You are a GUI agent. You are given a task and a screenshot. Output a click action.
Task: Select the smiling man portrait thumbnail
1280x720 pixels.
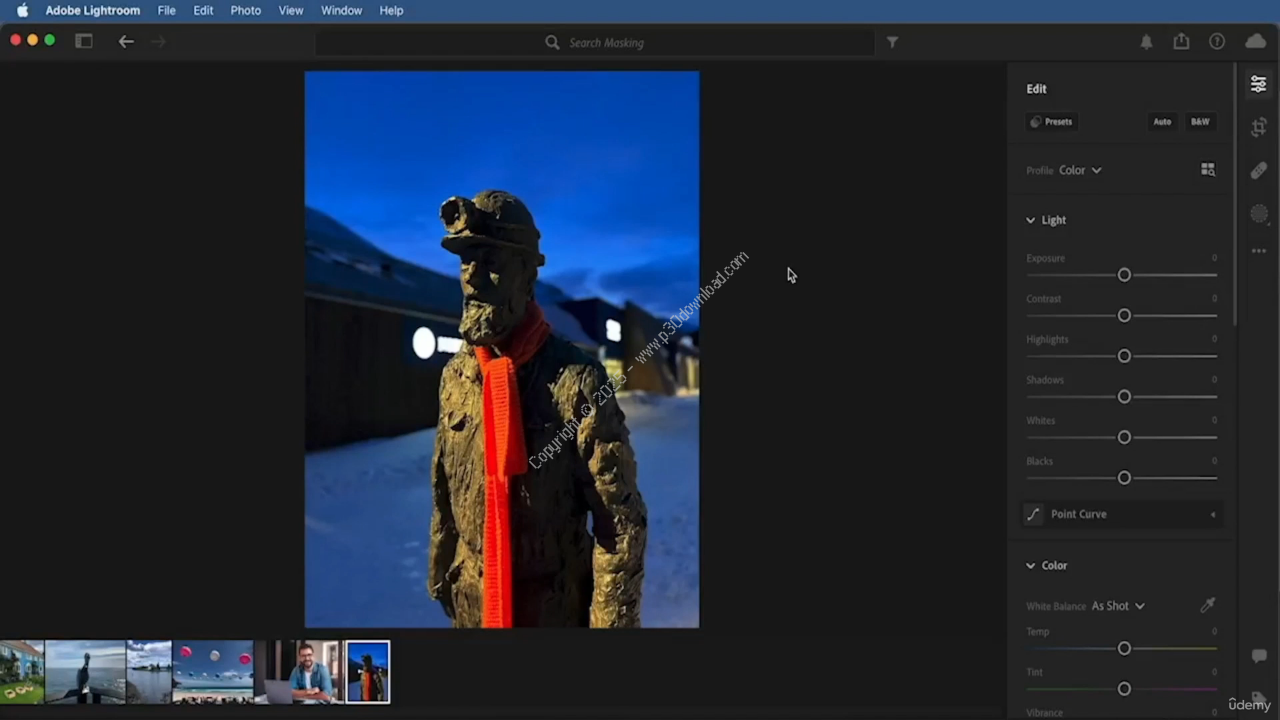tap(312, 672)
